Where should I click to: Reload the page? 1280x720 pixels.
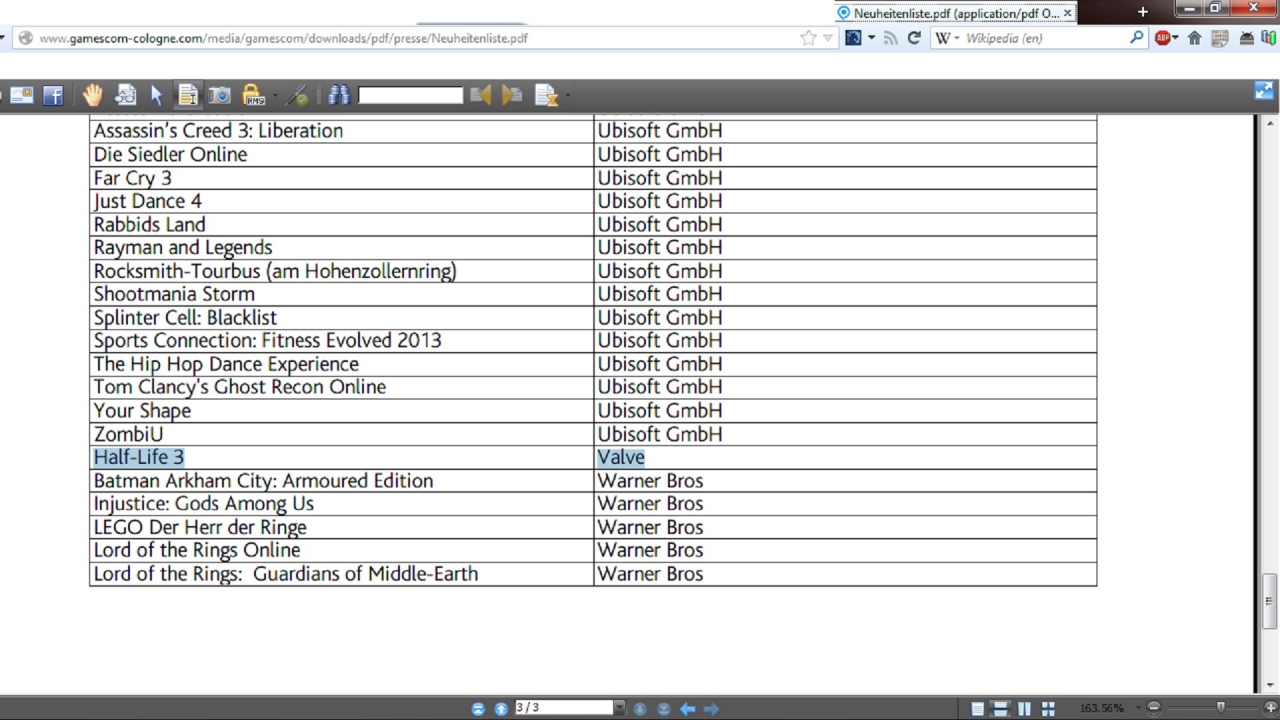(914, 38)
